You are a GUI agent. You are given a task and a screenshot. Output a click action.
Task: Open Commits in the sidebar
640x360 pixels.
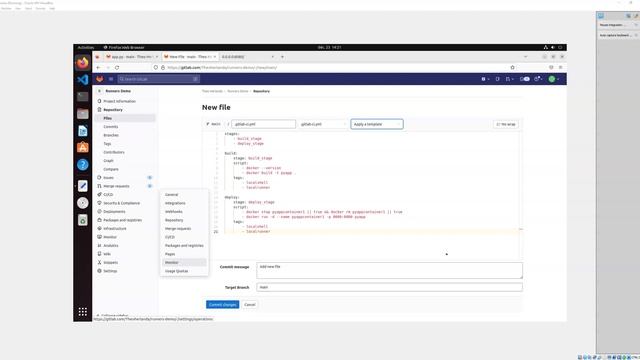pos(111,127)
